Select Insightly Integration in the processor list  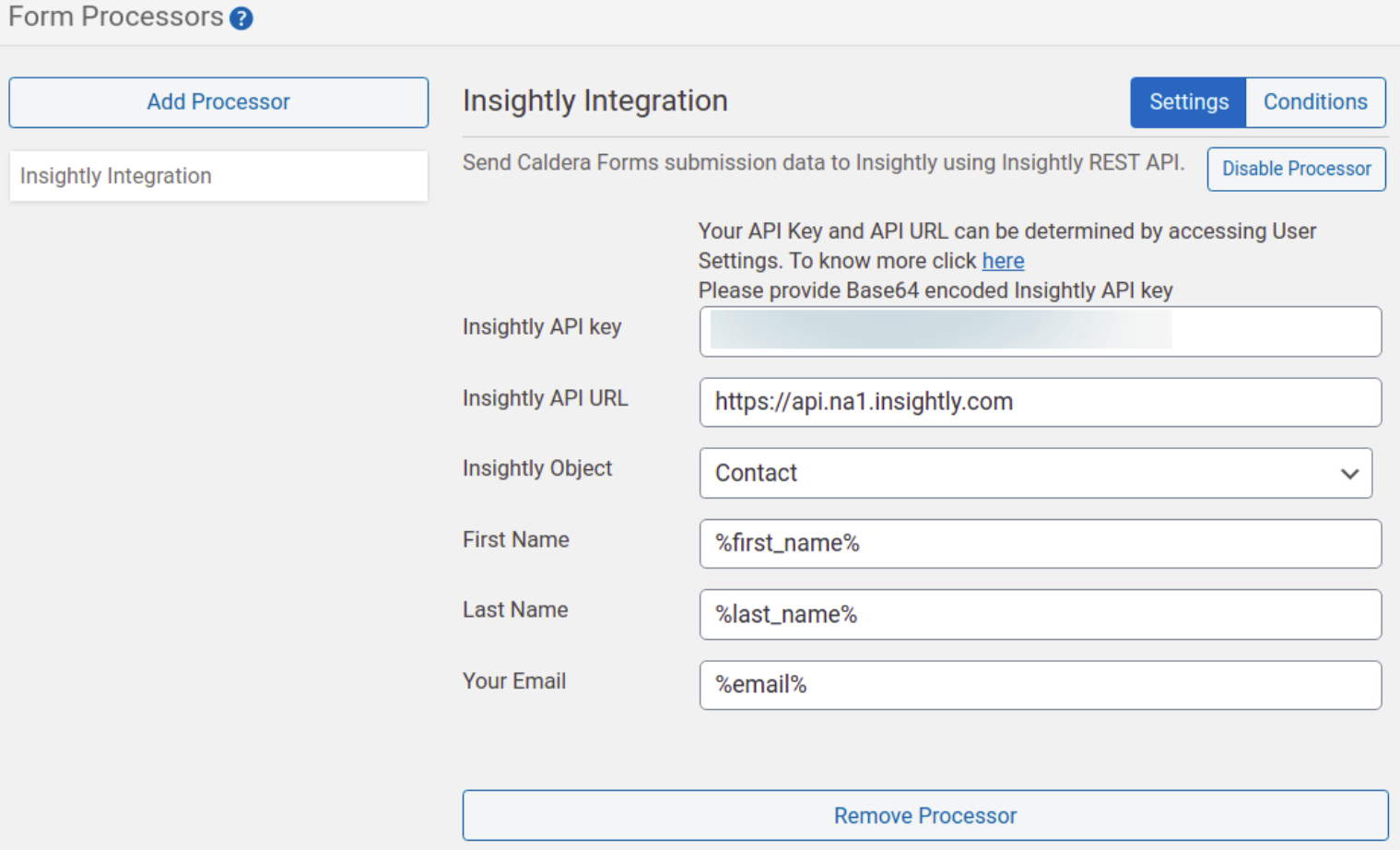coord(218,176)
